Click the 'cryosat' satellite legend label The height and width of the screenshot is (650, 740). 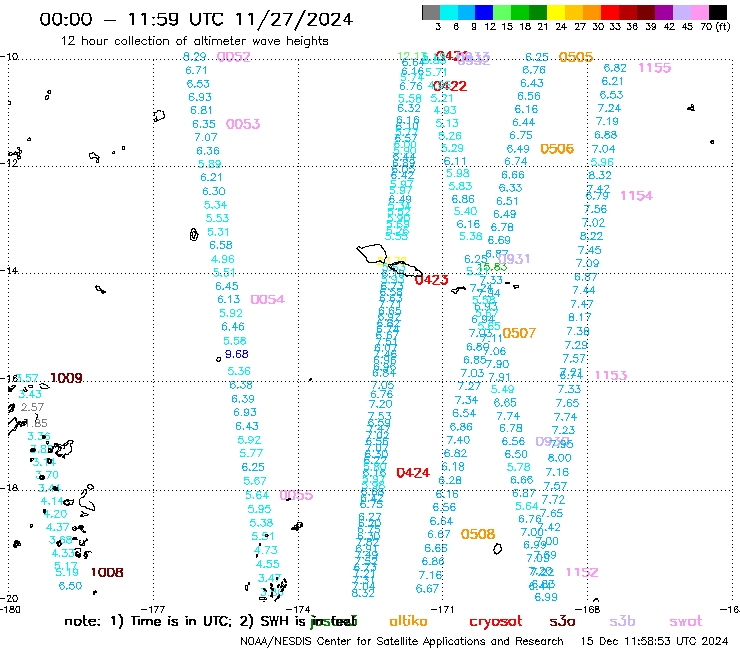point(496,622)
